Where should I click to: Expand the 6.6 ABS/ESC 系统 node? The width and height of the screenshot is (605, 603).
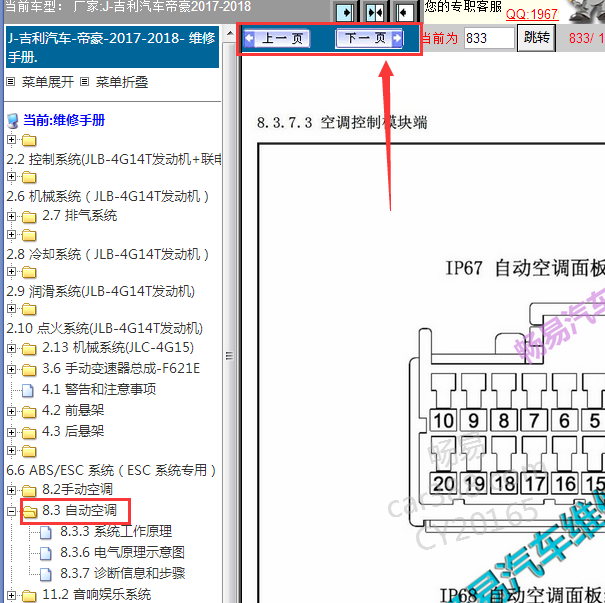pos(11,450)
